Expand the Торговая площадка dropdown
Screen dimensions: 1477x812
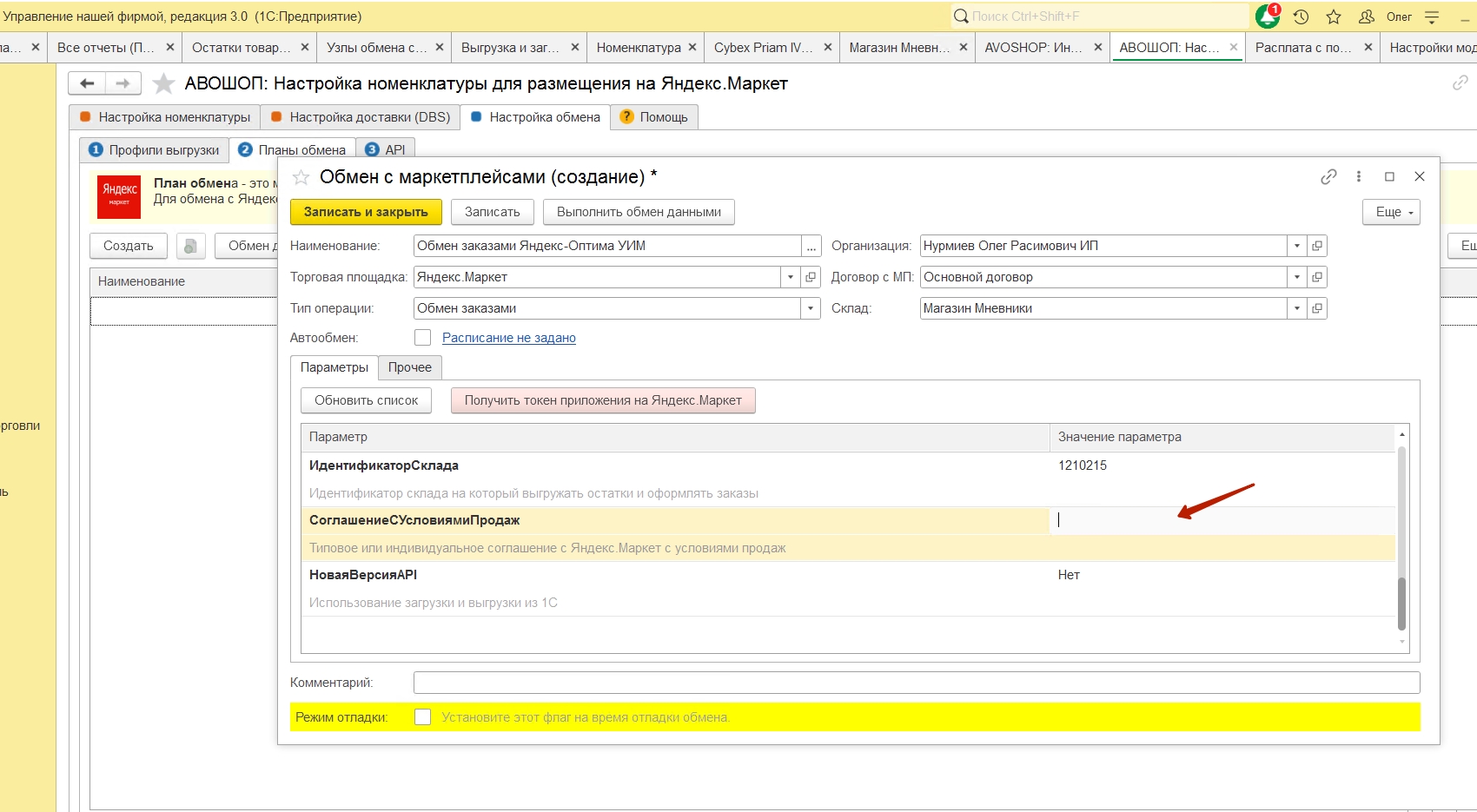(x=790, y=277)
